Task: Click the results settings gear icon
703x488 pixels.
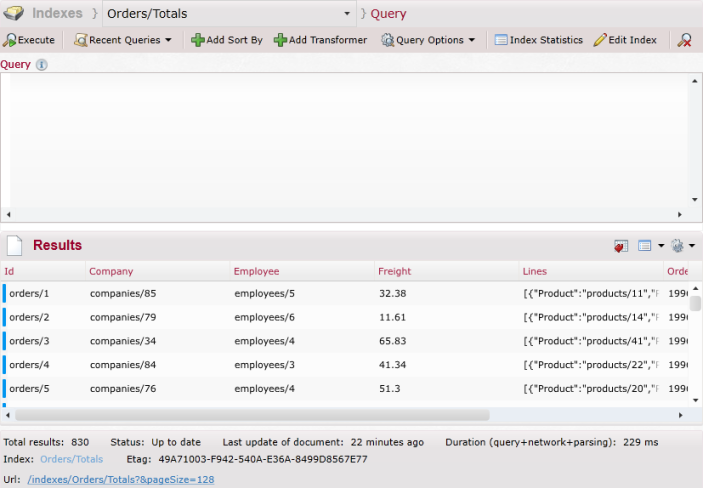Action: click(x=677, y=245)
